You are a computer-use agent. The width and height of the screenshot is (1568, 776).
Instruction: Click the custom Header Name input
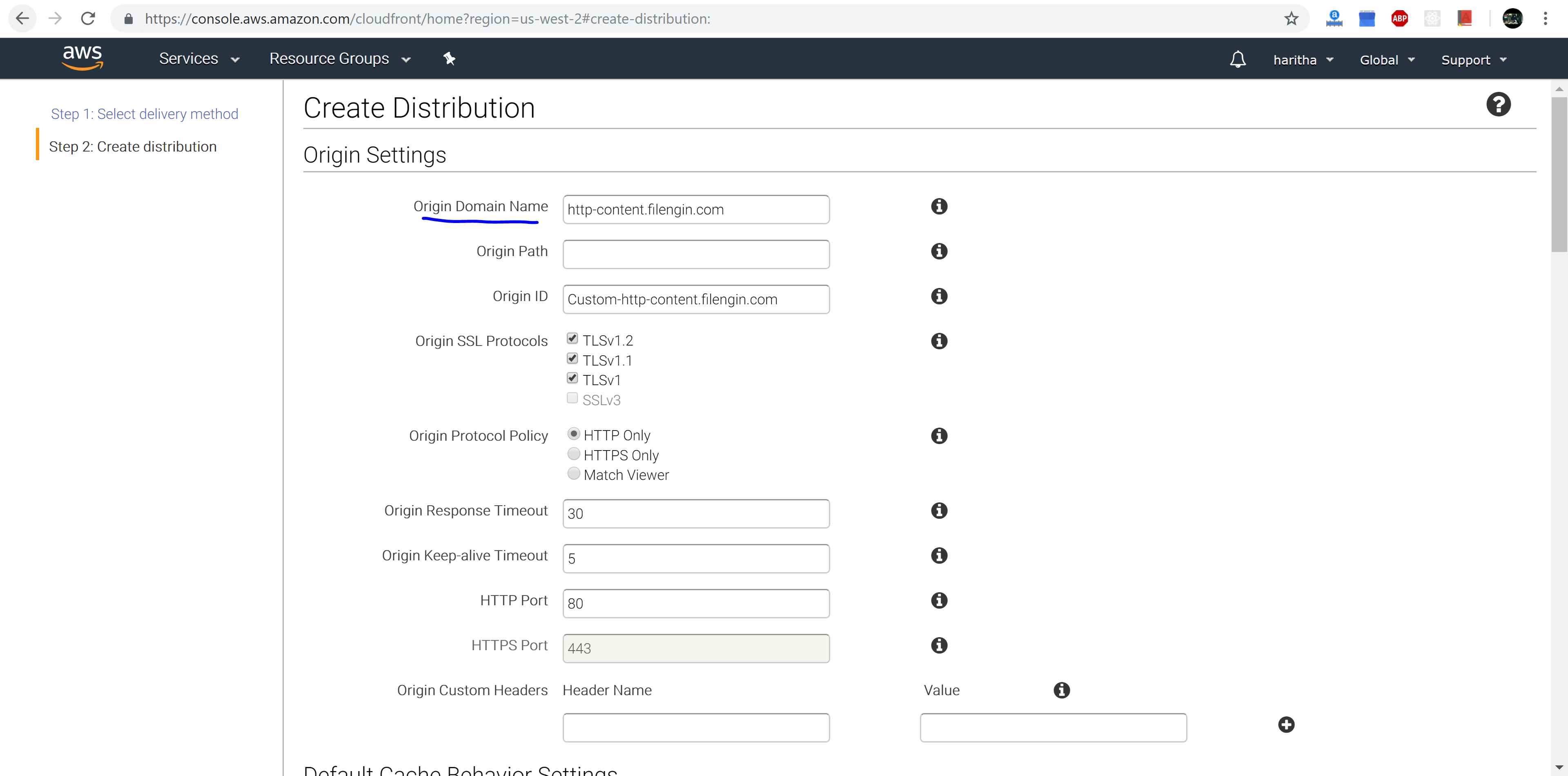tap(696, 728)
